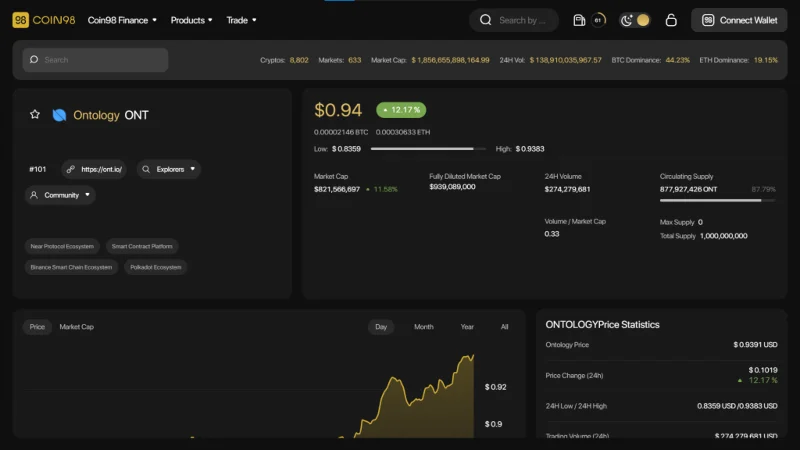Click the Connect Wallet button

pos(739,20)
